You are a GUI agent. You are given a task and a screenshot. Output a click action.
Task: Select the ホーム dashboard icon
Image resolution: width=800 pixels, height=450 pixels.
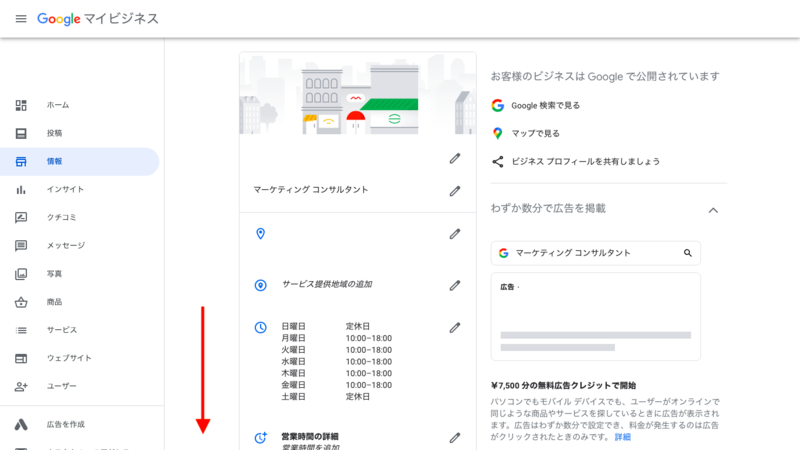click(x=21, y=105)
